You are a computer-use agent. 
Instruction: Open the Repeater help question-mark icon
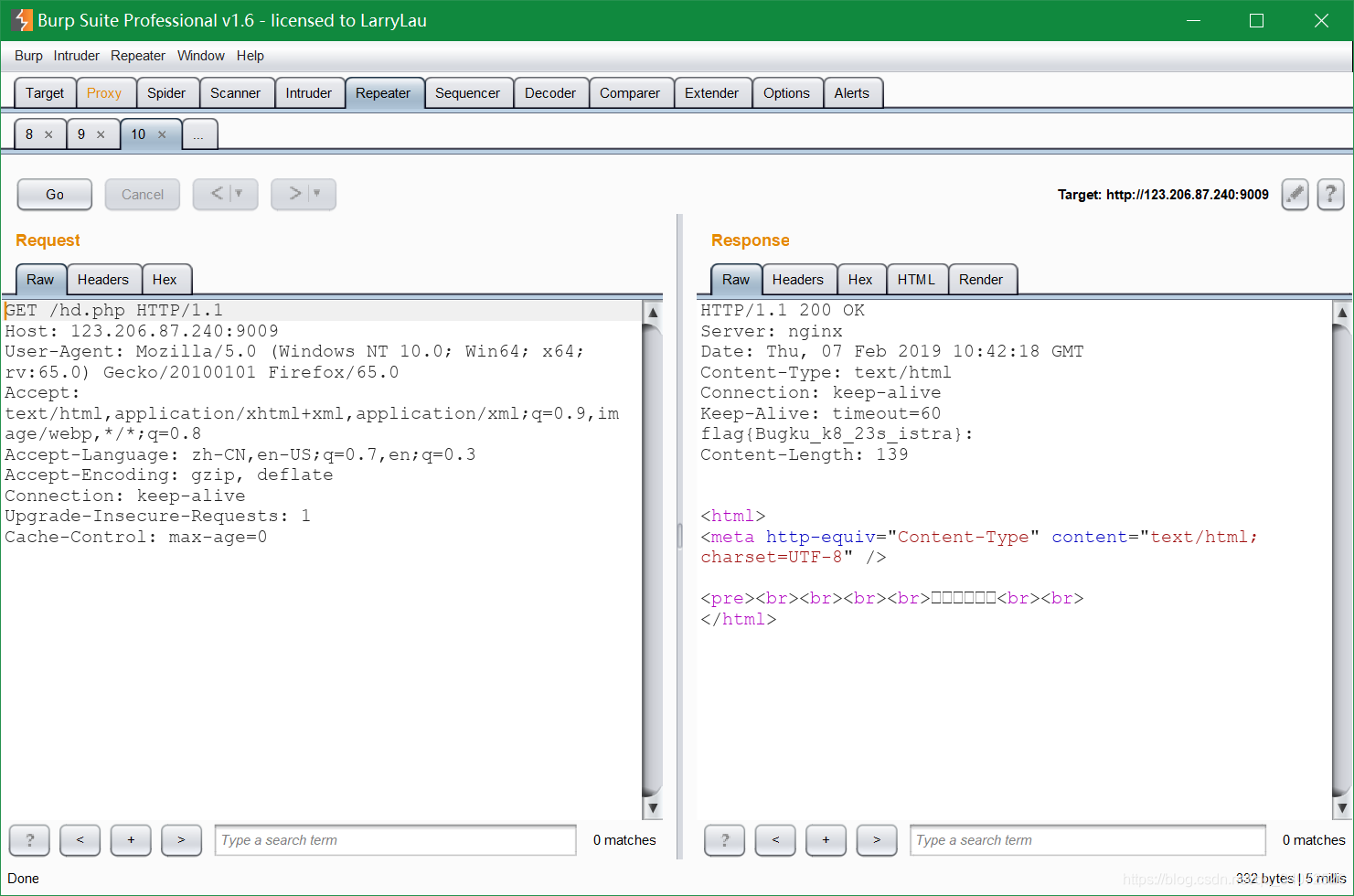click(1330, 194)
